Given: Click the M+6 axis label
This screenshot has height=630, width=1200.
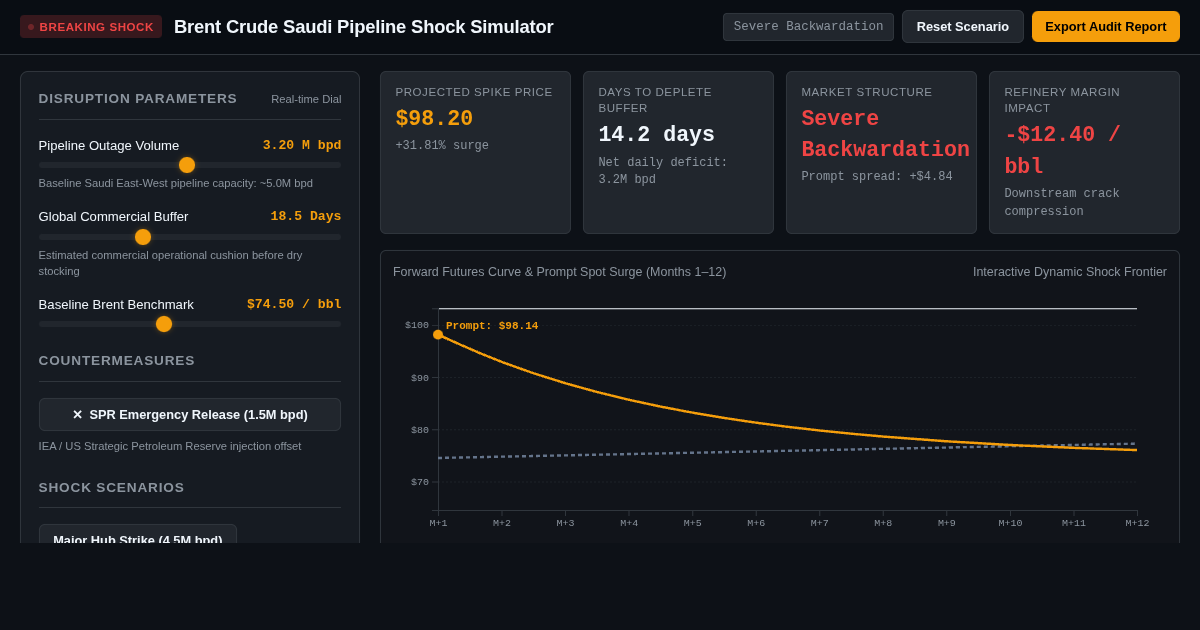Looking at the screenshot, I should click(756, 523).
